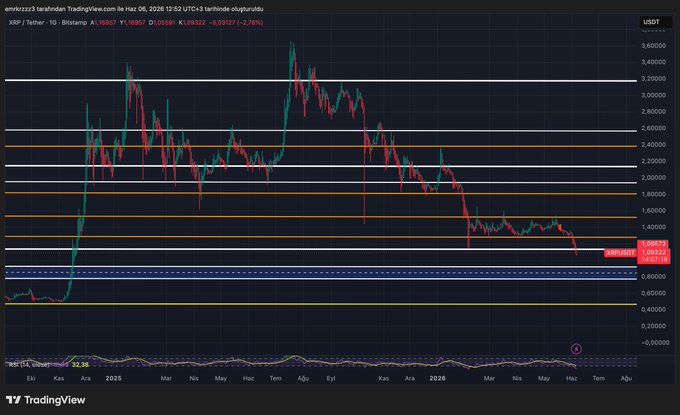The image size is (680, 415).
Task: Click the 14:07:18 bar countdown
Action: pyautogui.click(x=653, y=259)
